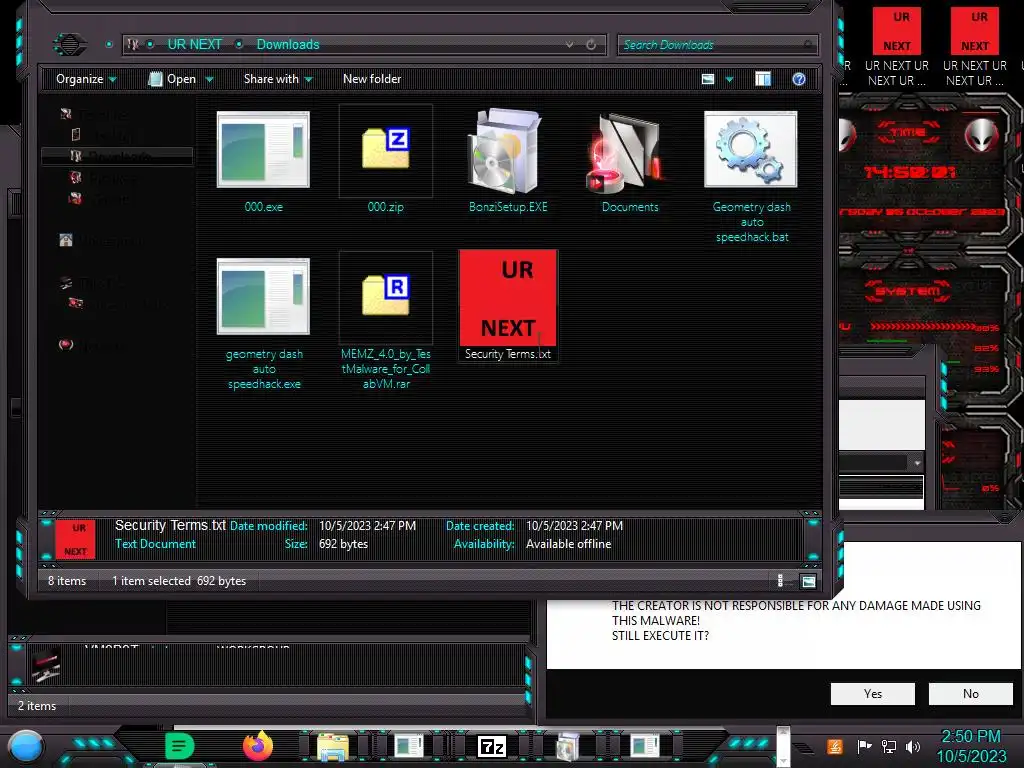Click the Action Center flag tray icon
The image size is (1024, 768).
coord(864,746)
